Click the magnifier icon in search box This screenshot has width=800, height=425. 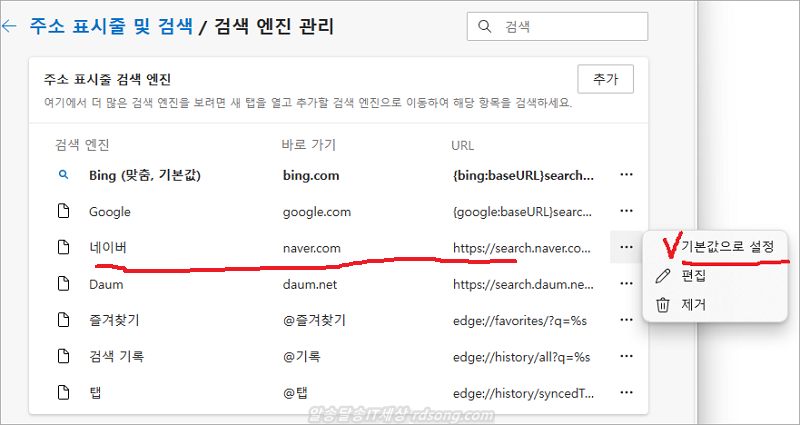click(485, 28)
